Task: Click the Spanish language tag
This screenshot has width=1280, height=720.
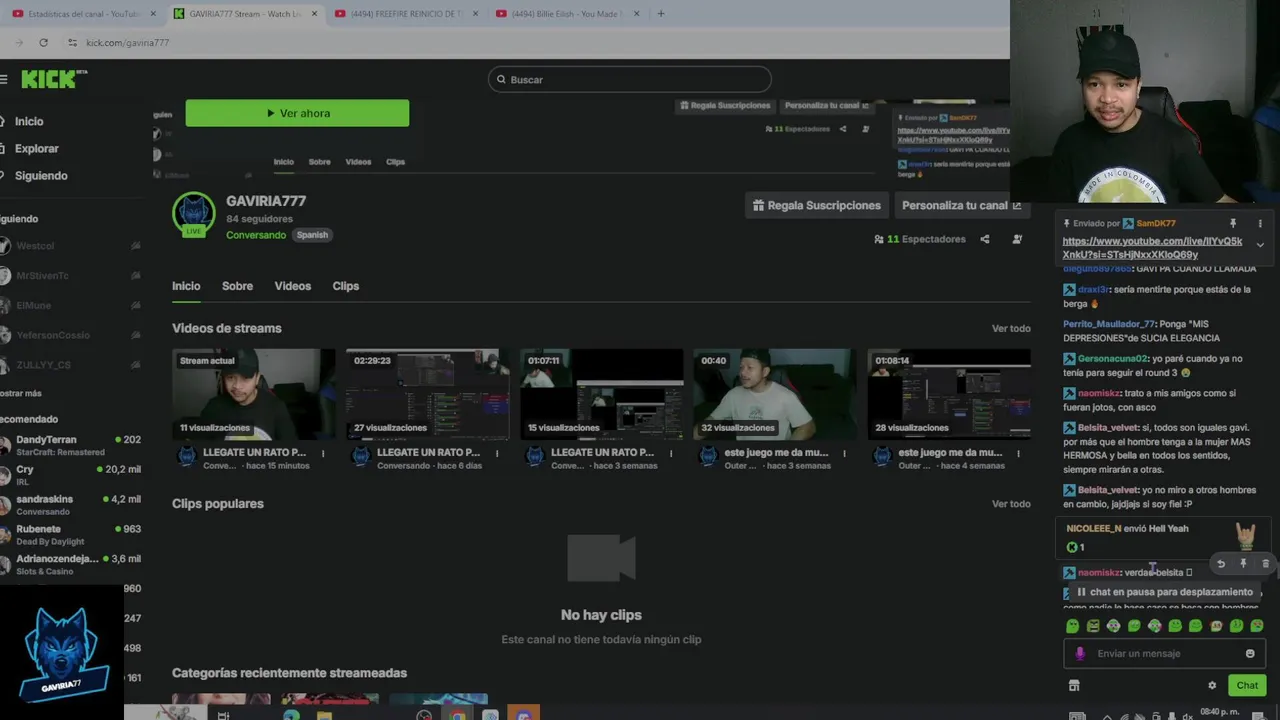Action: pyautogui.click(x=312, y=235)
